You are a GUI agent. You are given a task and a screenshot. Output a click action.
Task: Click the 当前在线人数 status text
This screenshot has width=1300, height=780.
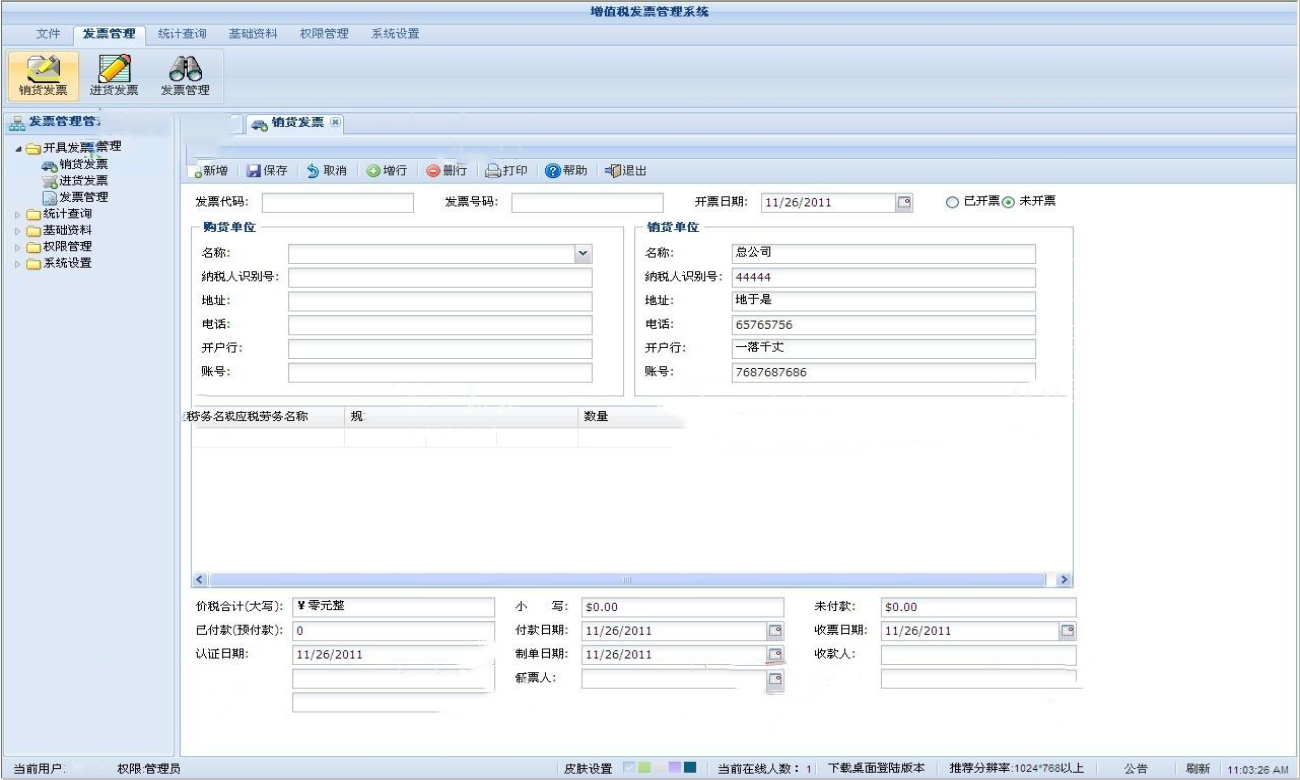click(x=765, y=769)
